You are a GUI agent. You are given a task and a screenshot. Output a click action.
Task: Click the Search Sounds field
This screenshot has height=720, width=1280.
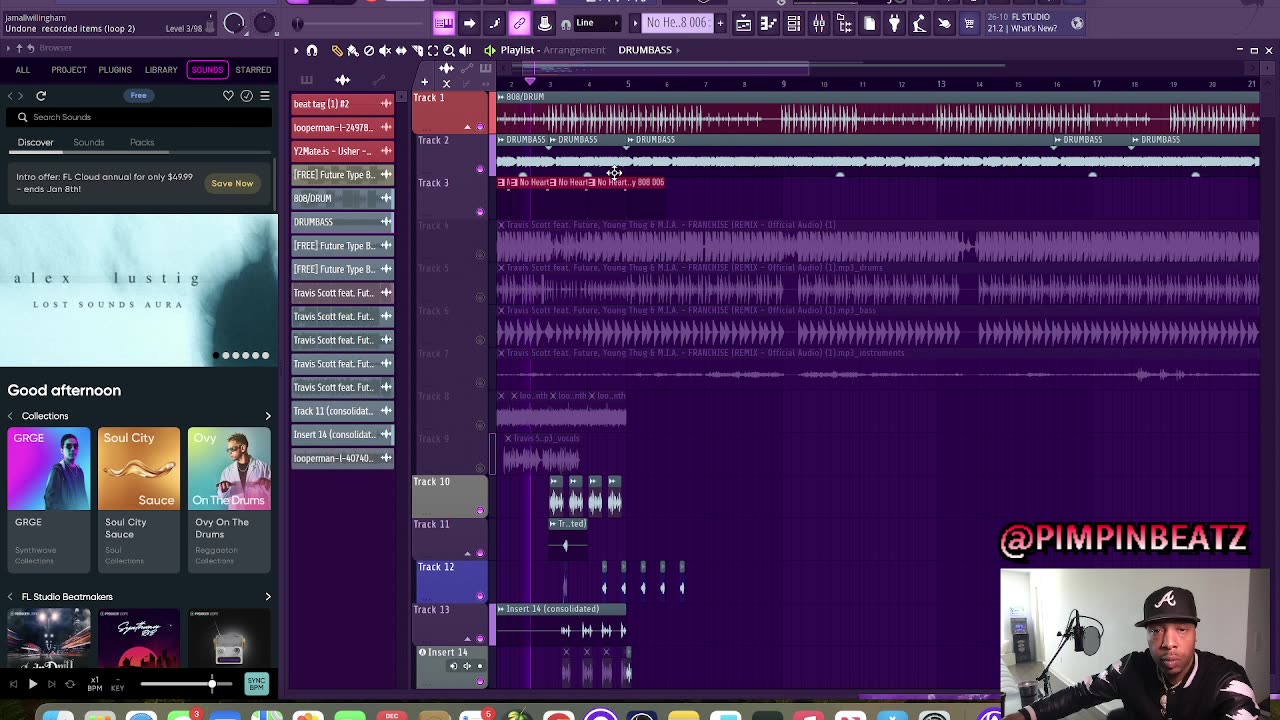click(x=139, y=117)
